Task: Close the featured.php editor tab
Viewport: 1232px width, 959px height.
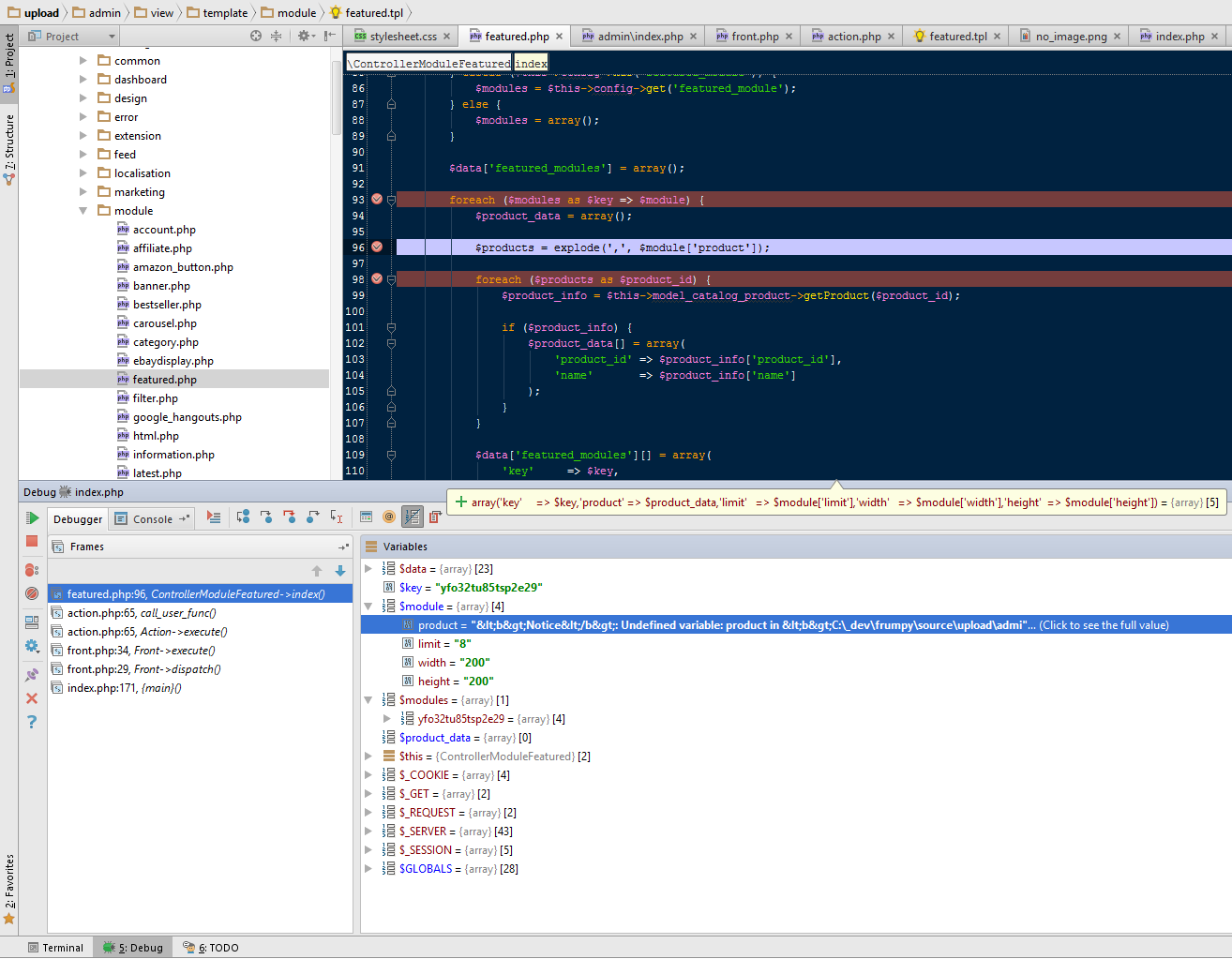Action: [560, 37]
